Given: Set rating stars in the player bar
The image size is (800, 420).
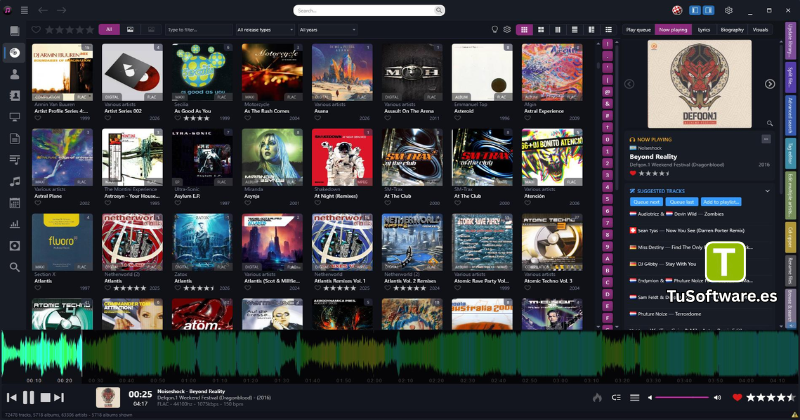Looking at the screenshot, I should 770,397.
